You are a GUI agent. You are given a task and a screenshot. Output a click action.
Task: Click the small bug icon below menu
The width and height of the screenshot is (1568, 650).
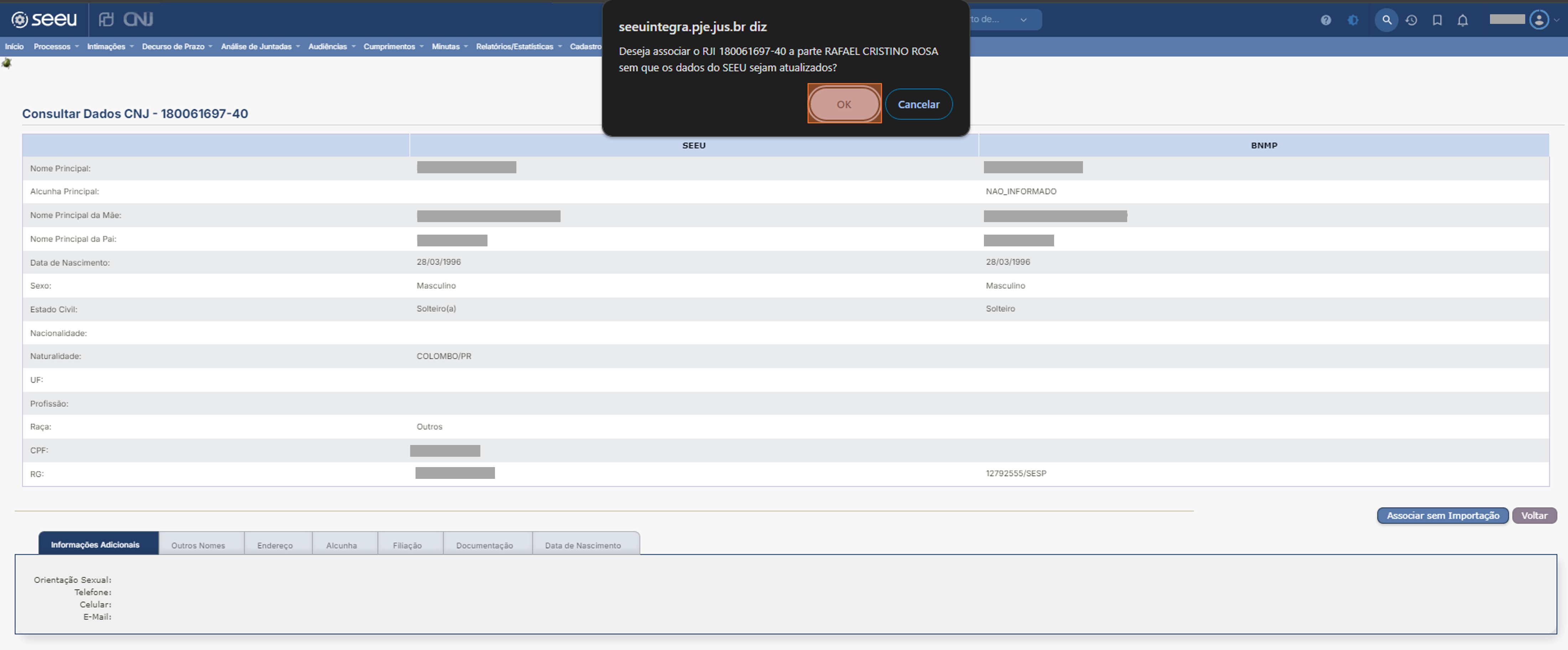(x=7, y=63)
